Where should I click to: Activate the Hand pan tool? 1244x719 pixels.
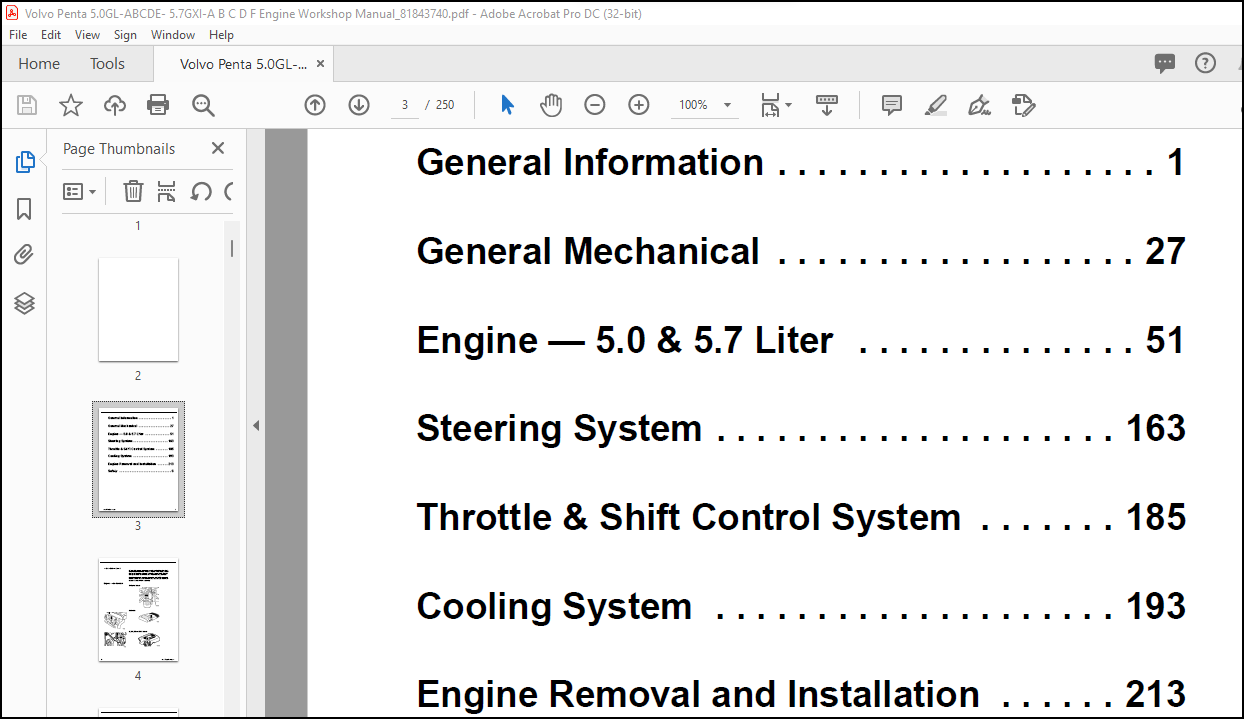point(551,105)
